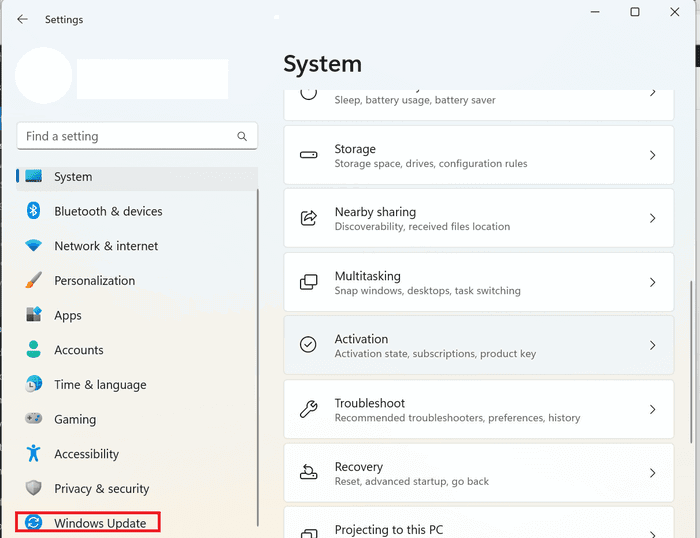Click the Multitasking windows icon
The image size is (700, 538).
tap(308, 282)
